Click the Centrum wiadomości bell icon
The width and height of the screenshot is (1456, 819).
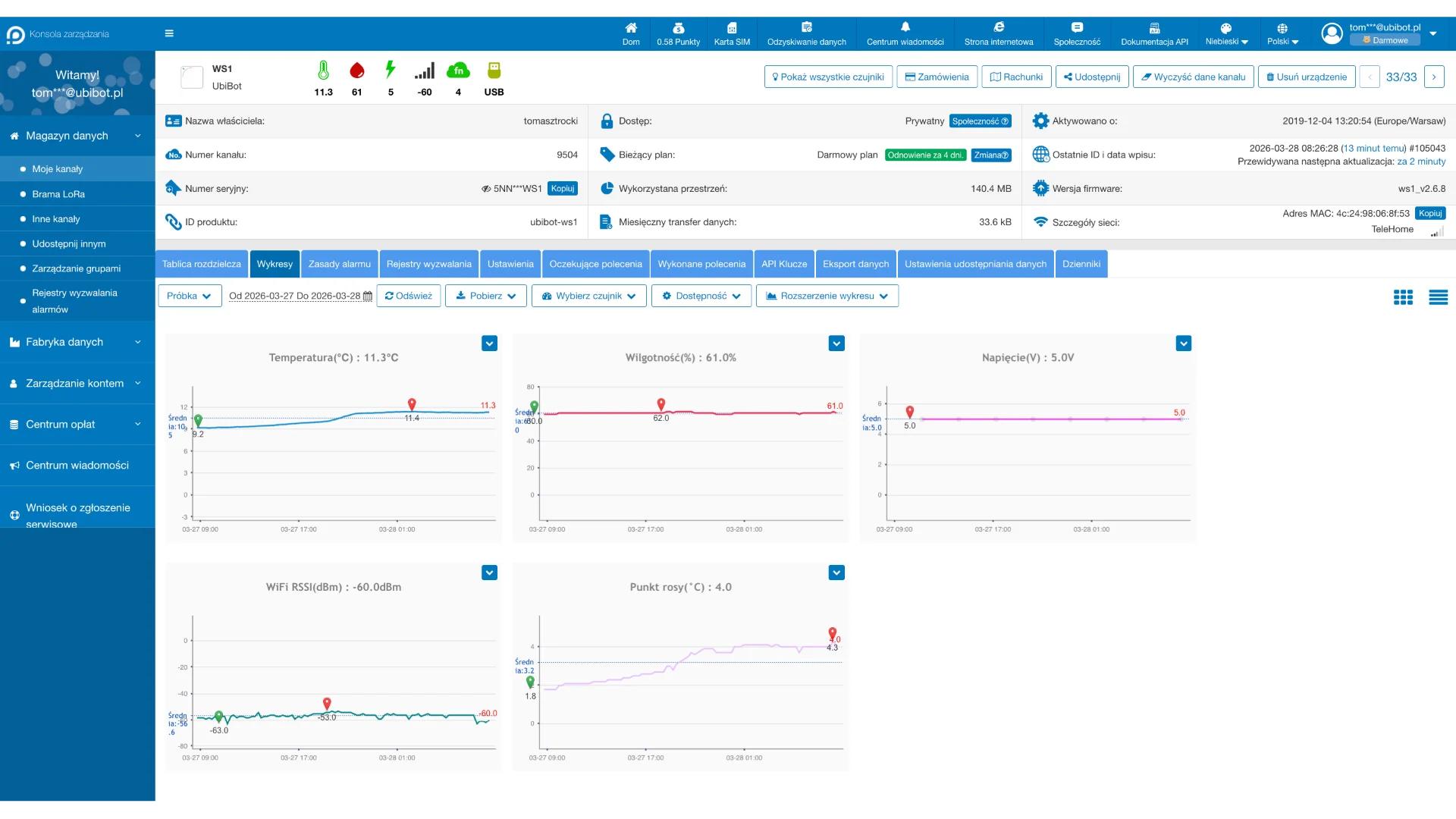pyautogui.click(x=905, y=27)
